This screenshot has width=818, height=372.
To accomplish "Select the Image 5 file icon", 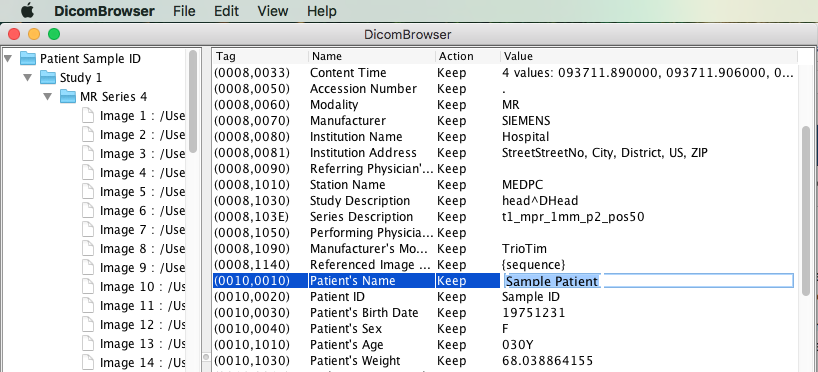I will click(88, 192).
